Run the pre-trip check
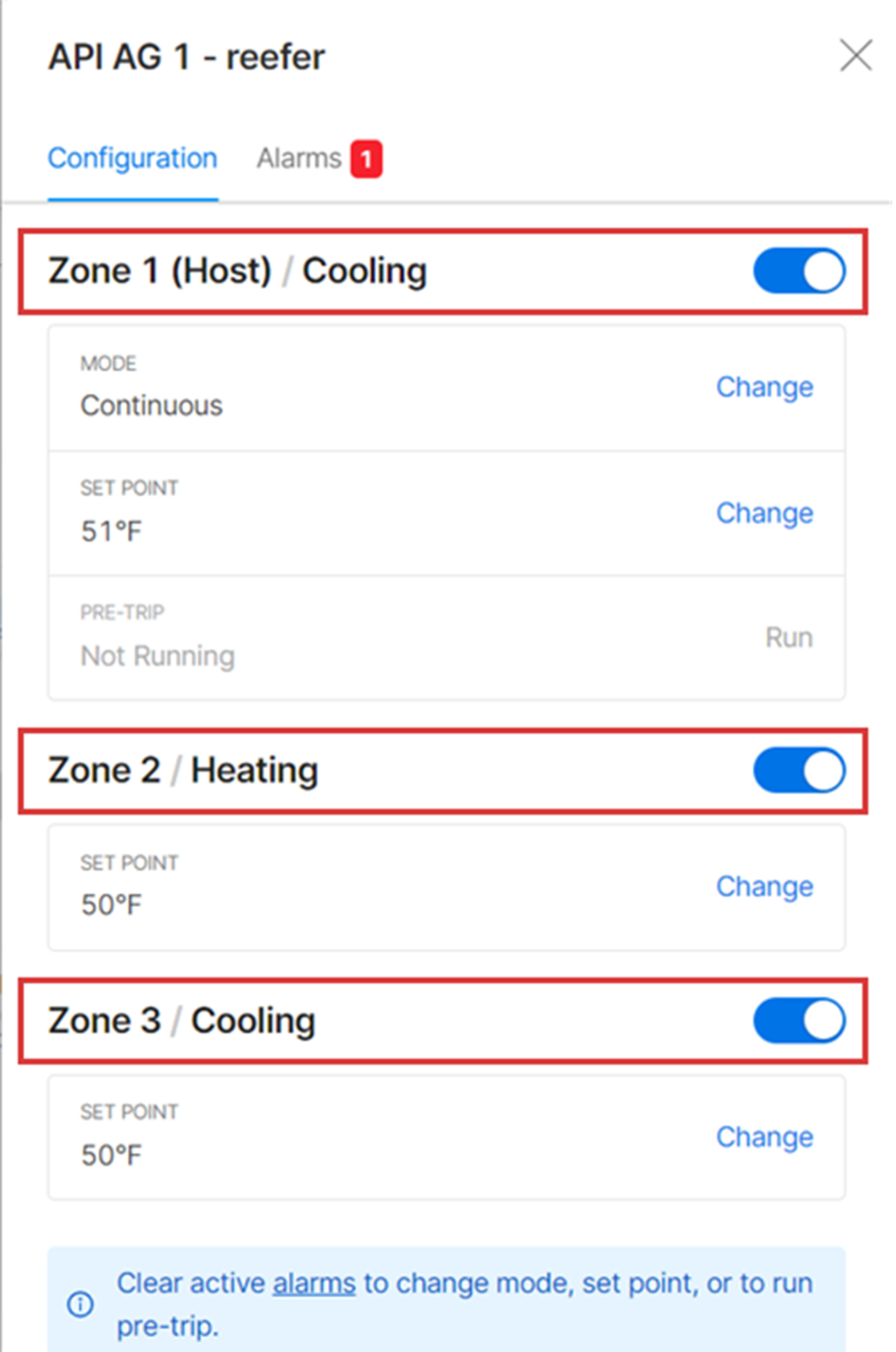Screen dimensions: 896x1352 (x=788, y=638)
